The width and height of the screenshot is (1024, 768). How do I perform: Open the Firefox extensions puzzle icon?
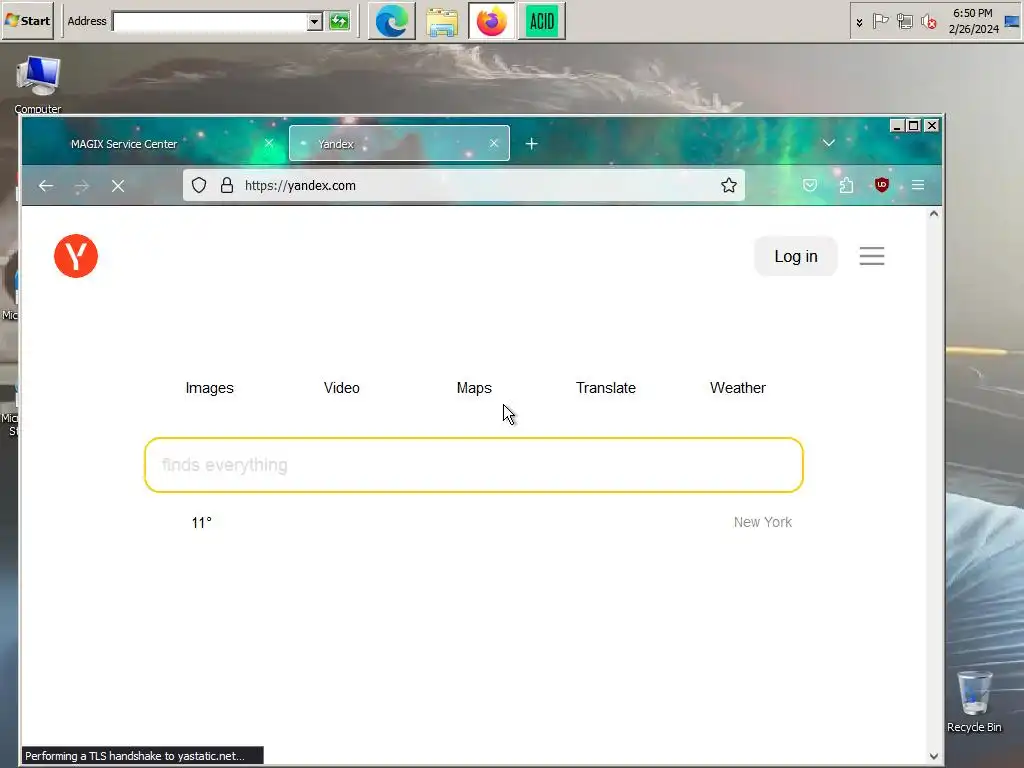846,185
